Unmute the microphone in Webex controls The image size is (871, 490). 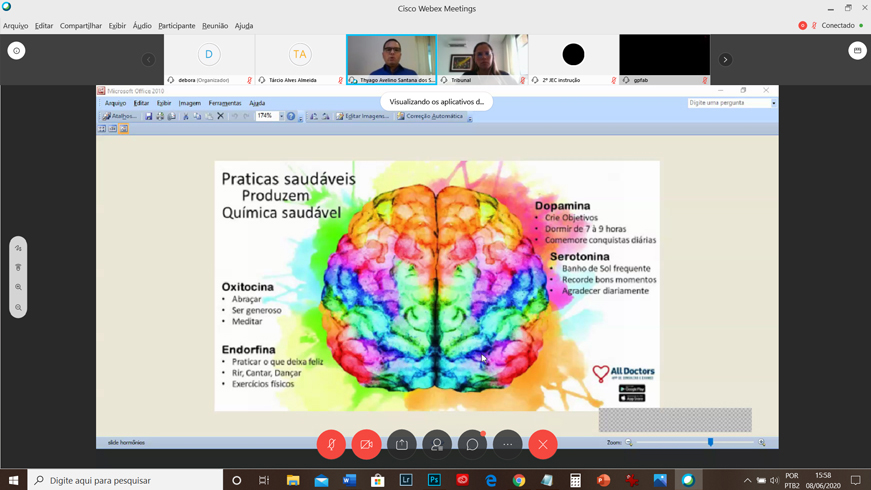click(x=331, y=444)
